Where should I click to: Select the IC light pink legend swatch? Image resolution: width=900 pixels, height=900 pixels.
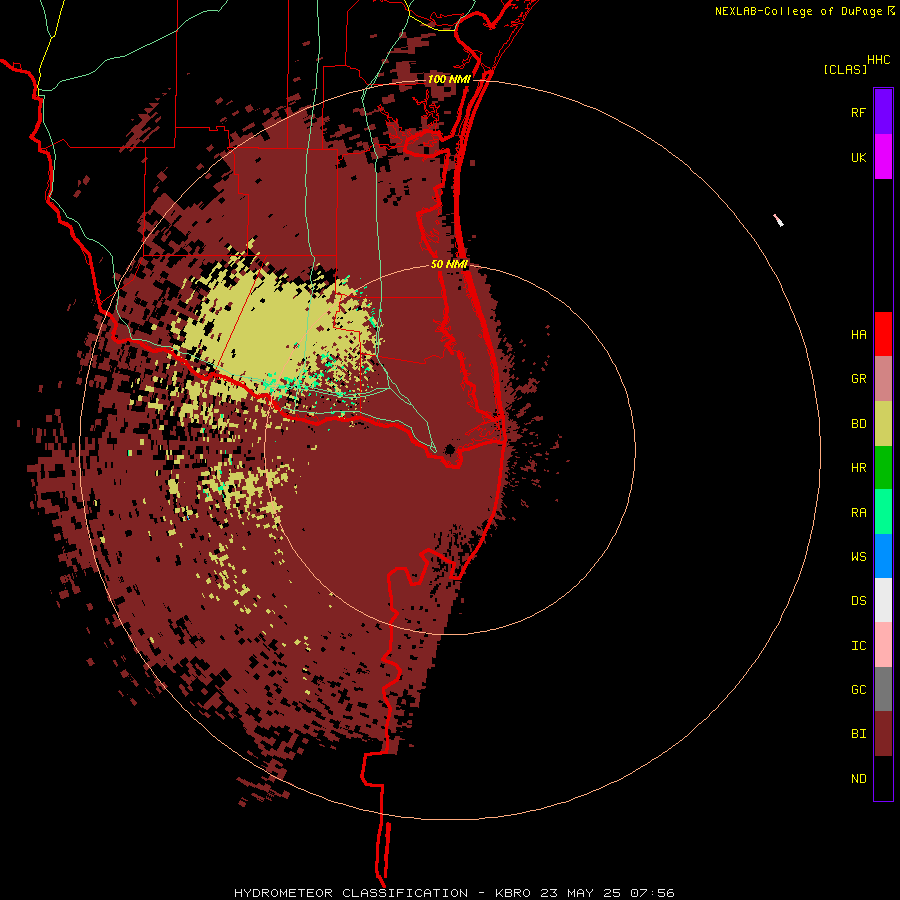pyautogui.click(x=883, y=645)
